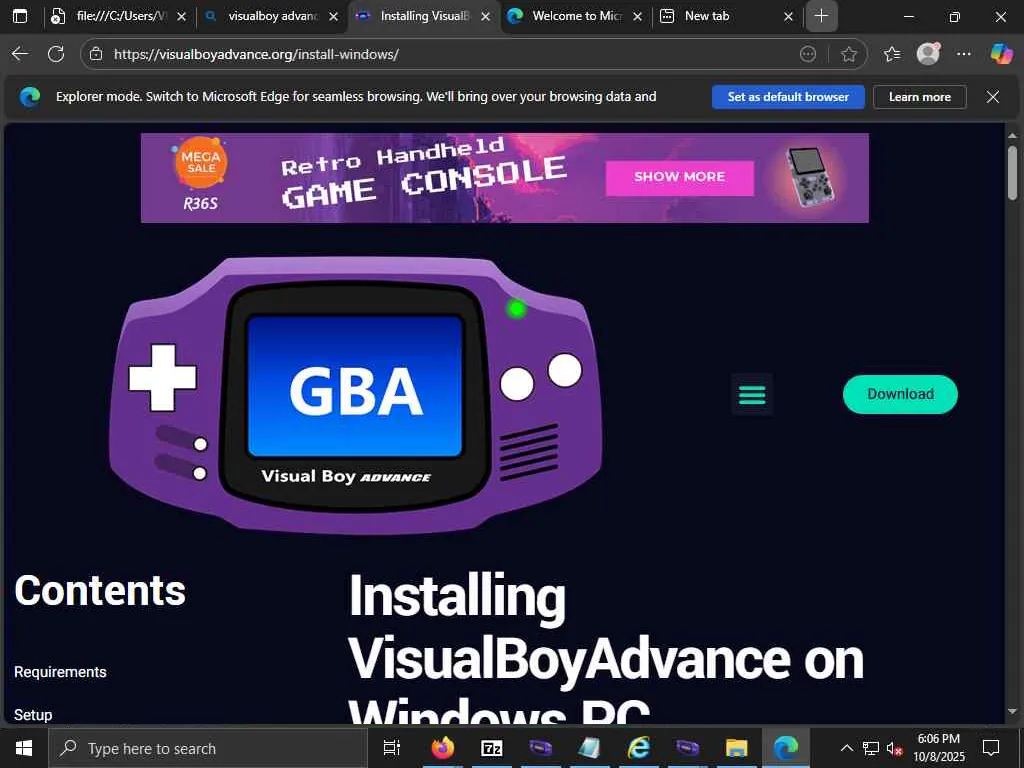Open Task View on the taskbar
This screenshot has width=1024, height=768.
coord(392,748)
